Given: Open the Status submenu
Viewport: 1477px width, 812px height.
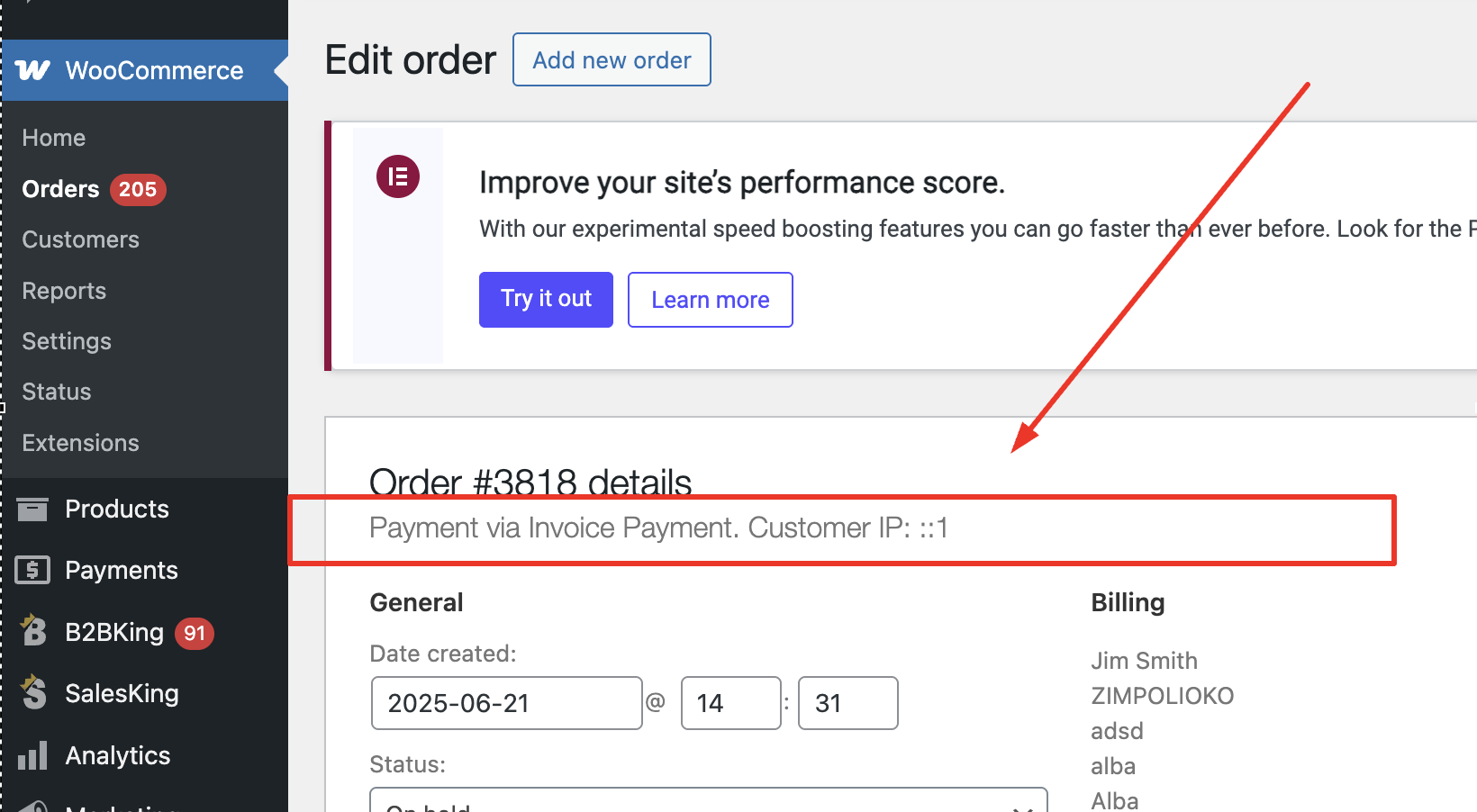Looking at the screenshot, I should point(57,392).
